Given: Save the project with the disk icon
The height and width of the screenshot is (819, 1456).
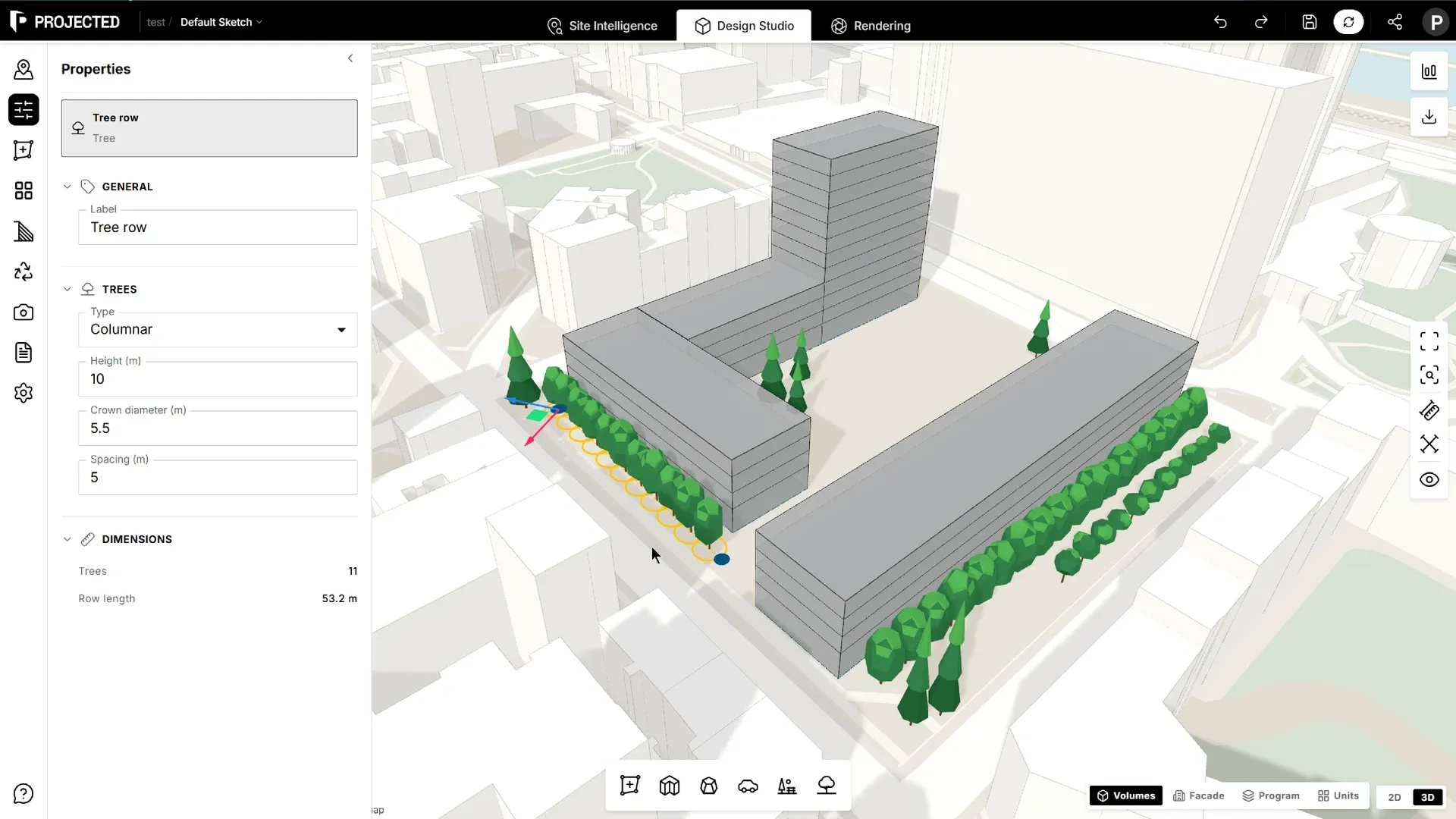Looking at the screenshot, I should (1310, 22).
